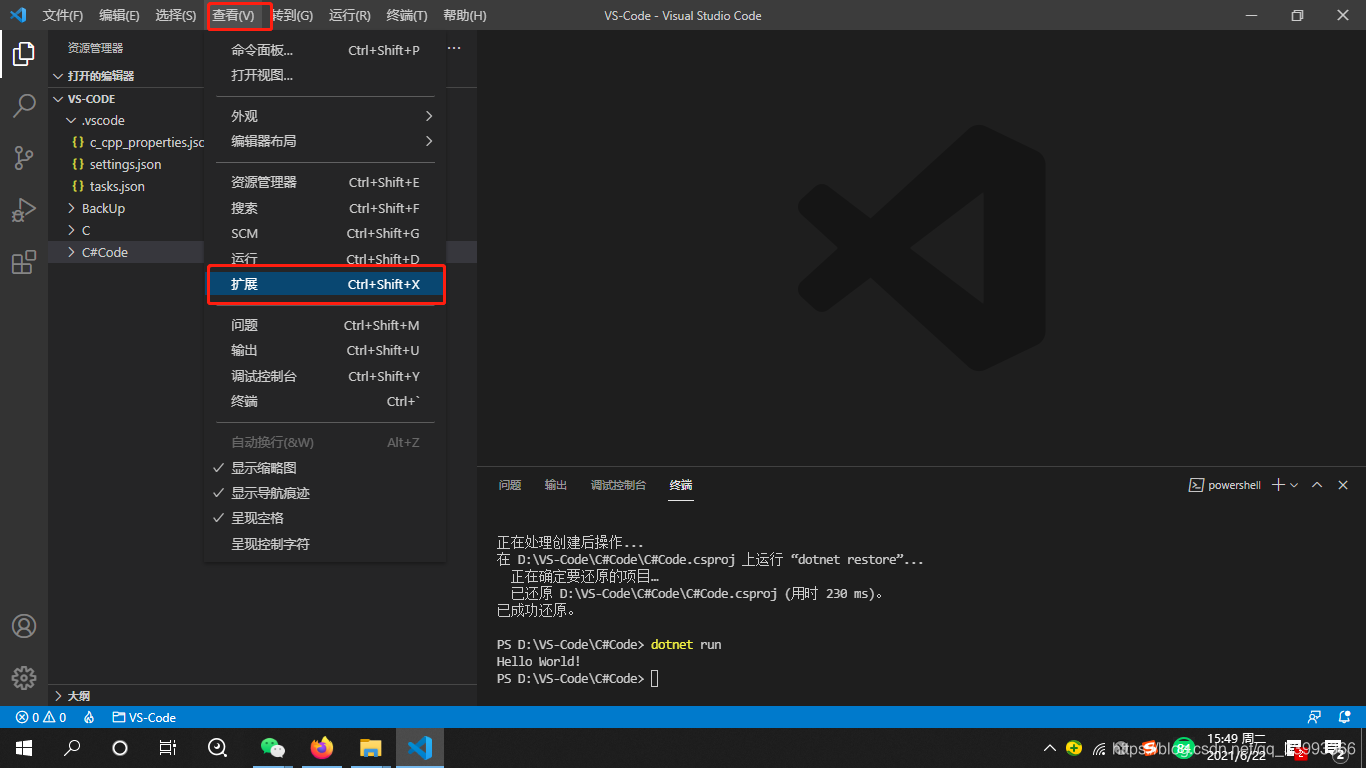Expand the C#Code folder
Viewport: 1366px width, 768px height.
coord(71,252)
